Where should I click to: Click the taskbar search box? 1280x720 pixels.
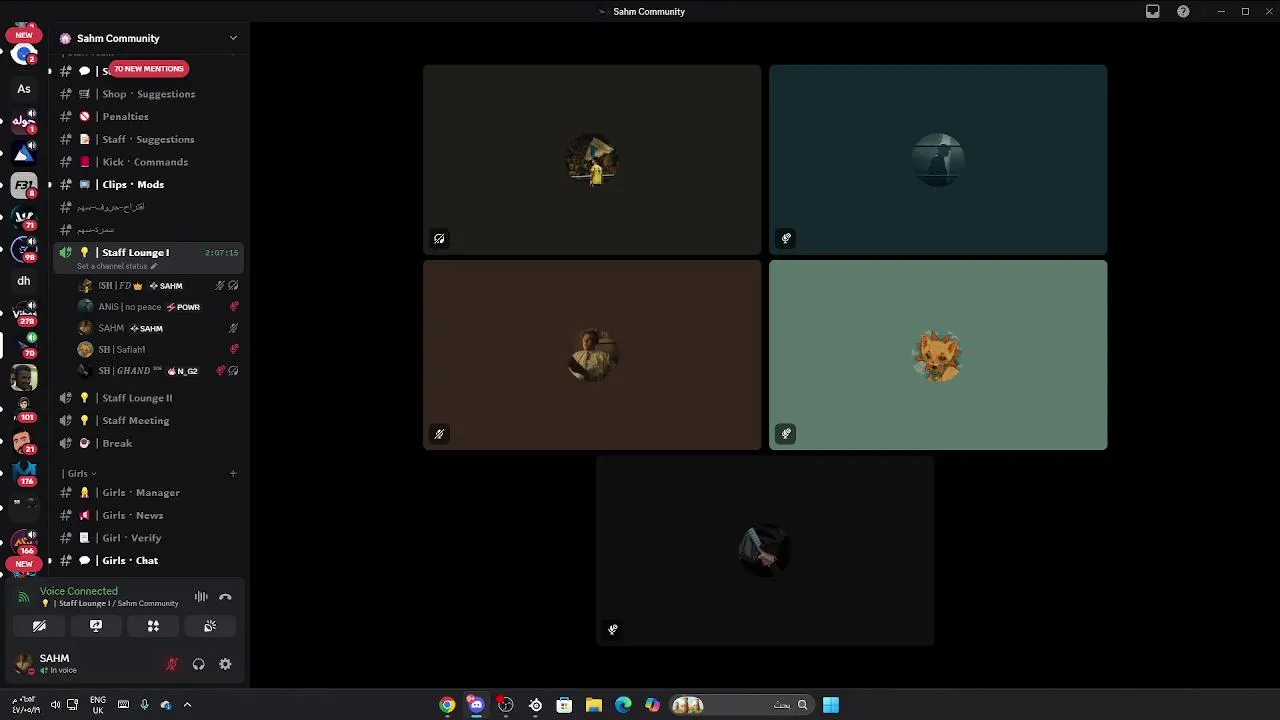click(741, 705)
